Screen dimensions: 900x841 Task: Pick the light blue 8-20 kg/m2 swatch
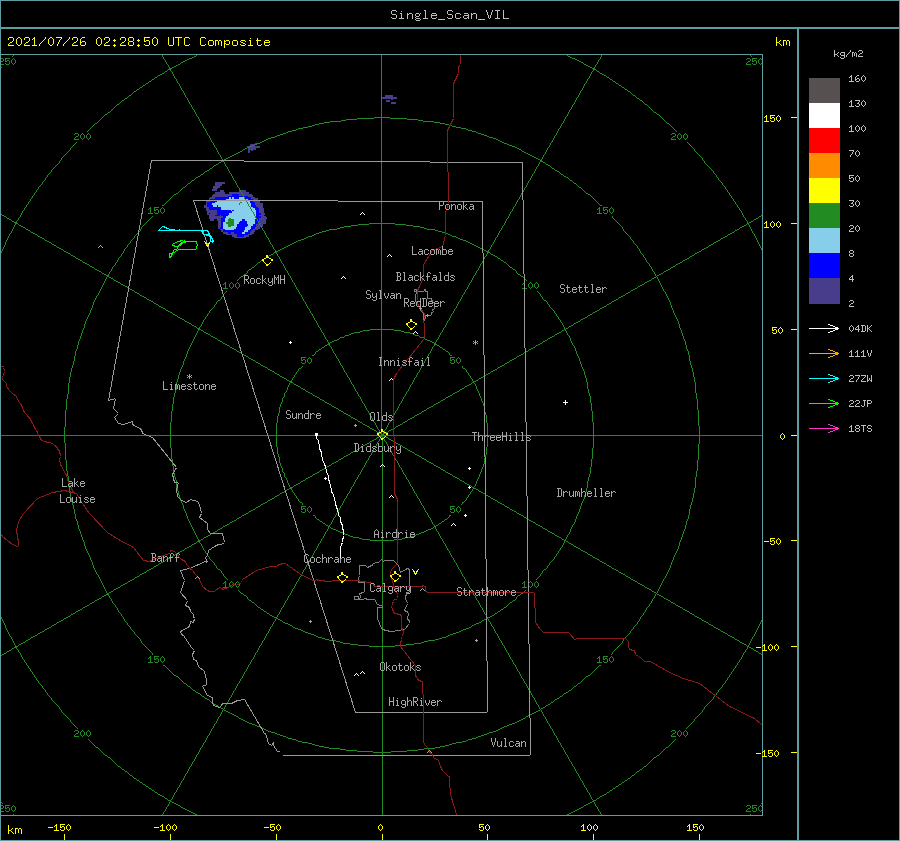pyautogui.click(x=824, y=241)
